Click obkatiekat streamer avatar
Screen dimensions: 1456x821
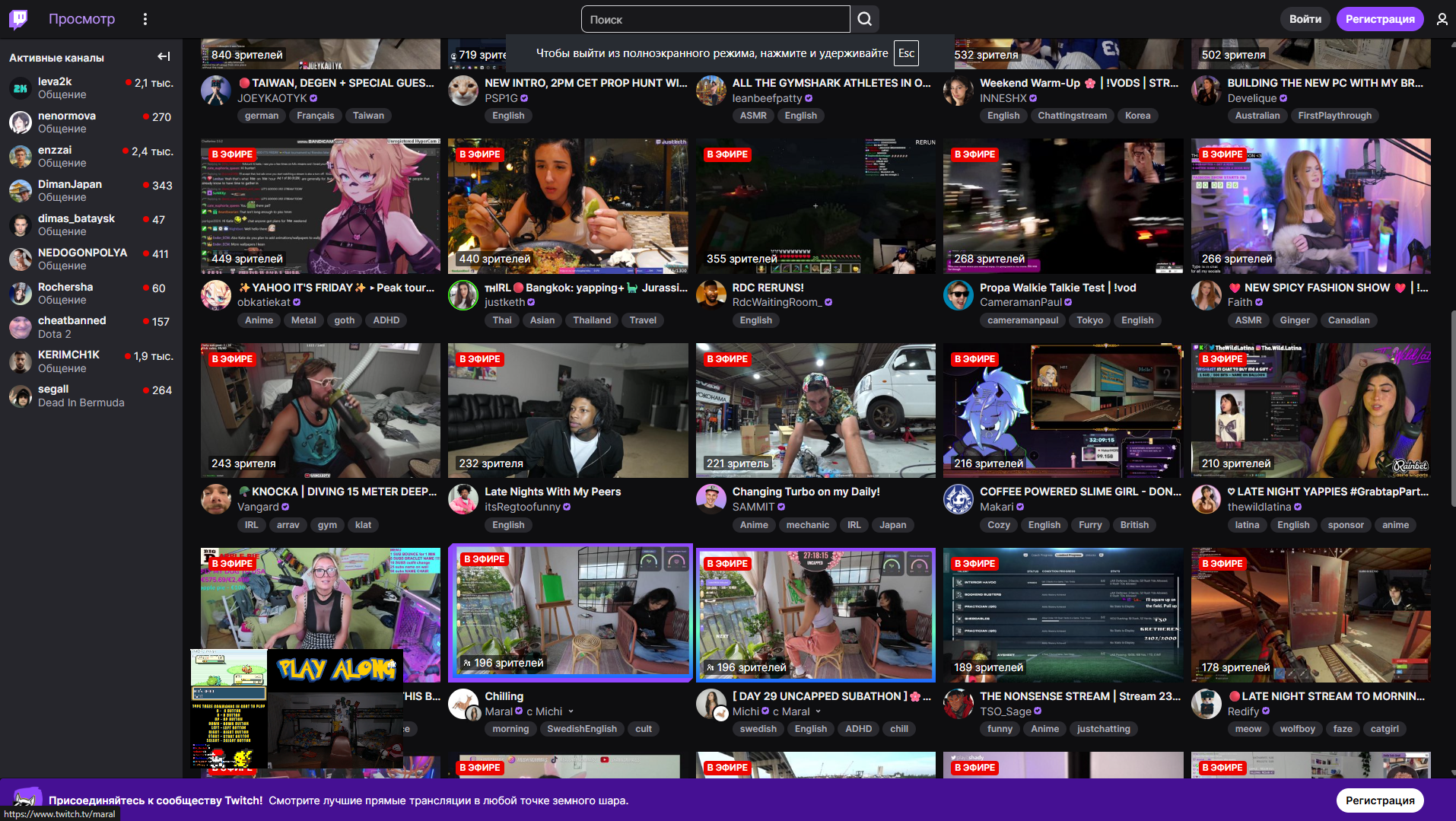tap(216, 295)
